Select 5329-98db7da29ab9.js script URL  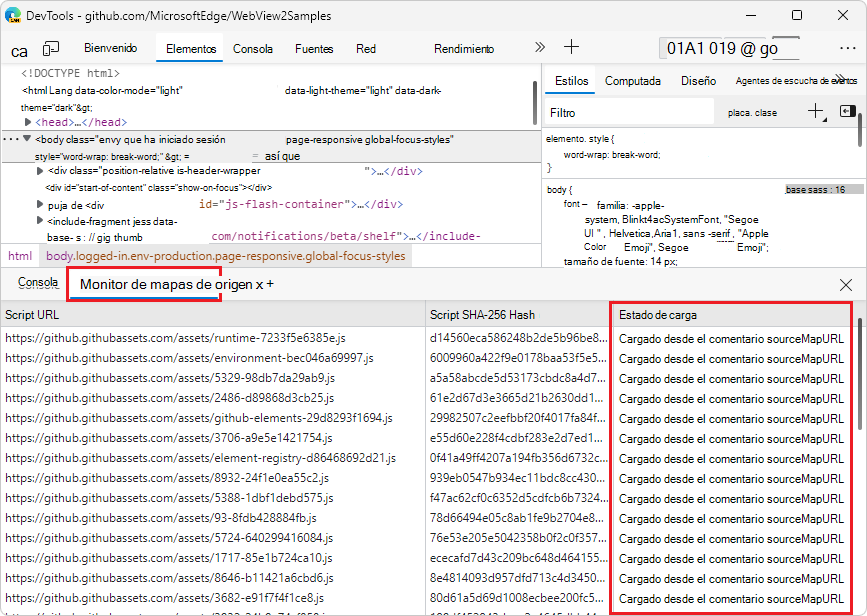pyautogui.click(x=170, y=378)
